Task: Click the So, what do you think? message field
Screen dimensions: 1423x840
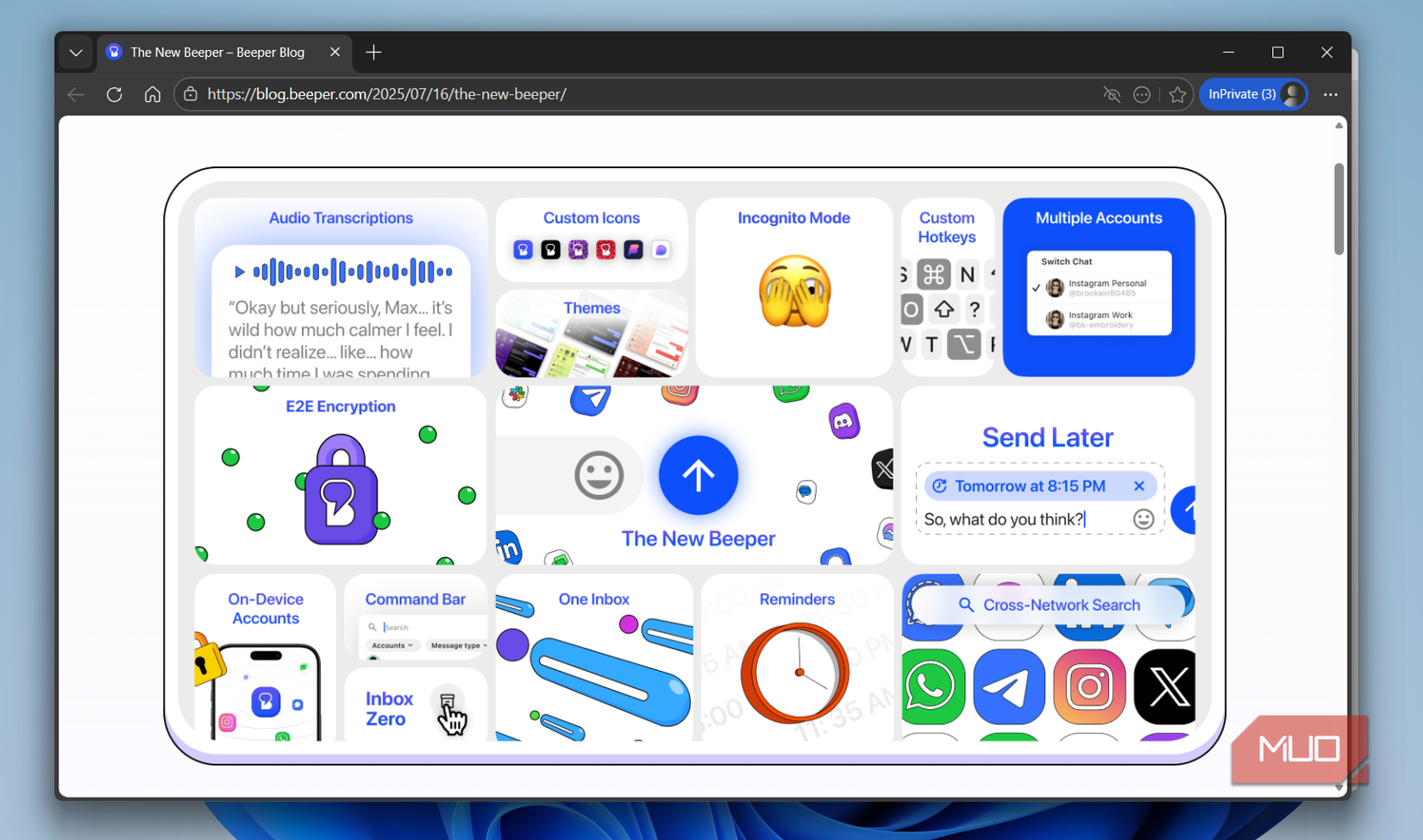Action: [1004, 519]
